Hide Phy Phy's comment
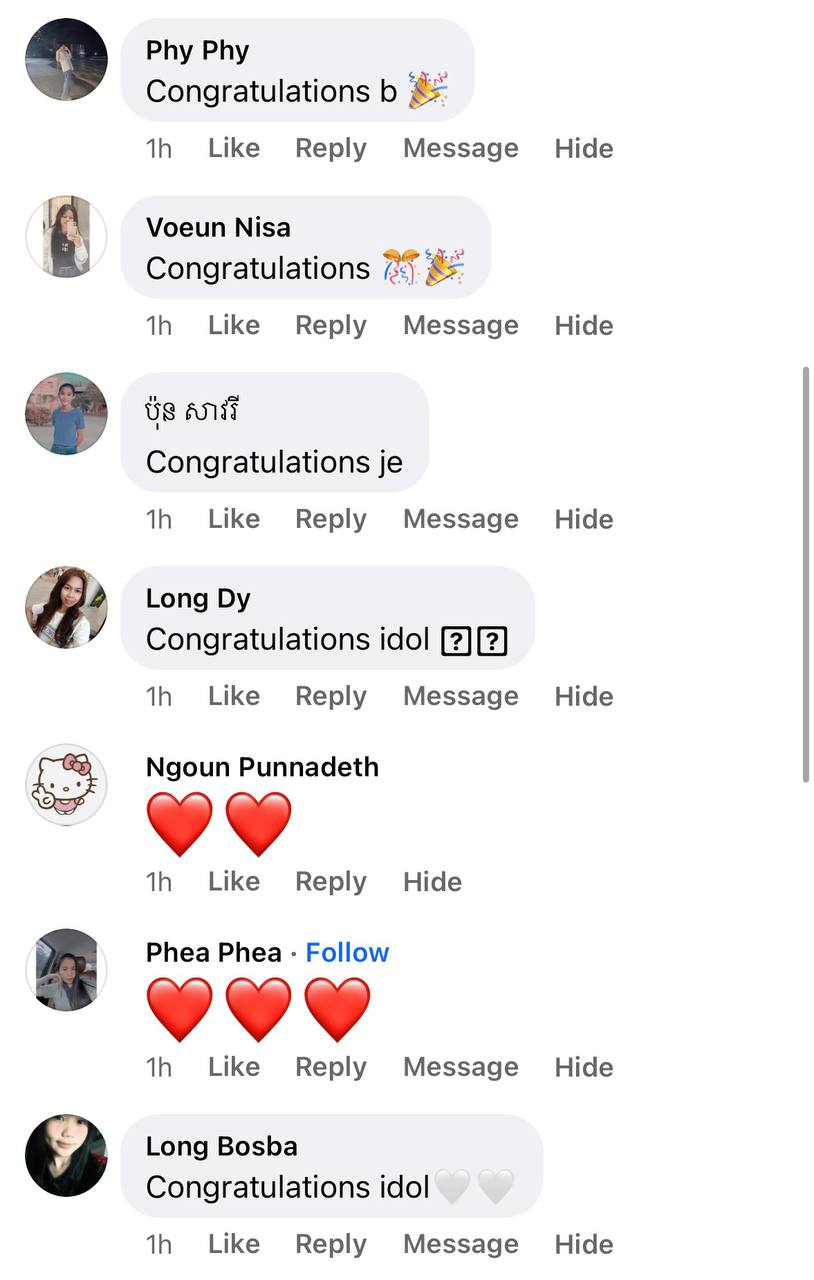The height and width of the screenshot is (1280, 814). click(584, 149)
